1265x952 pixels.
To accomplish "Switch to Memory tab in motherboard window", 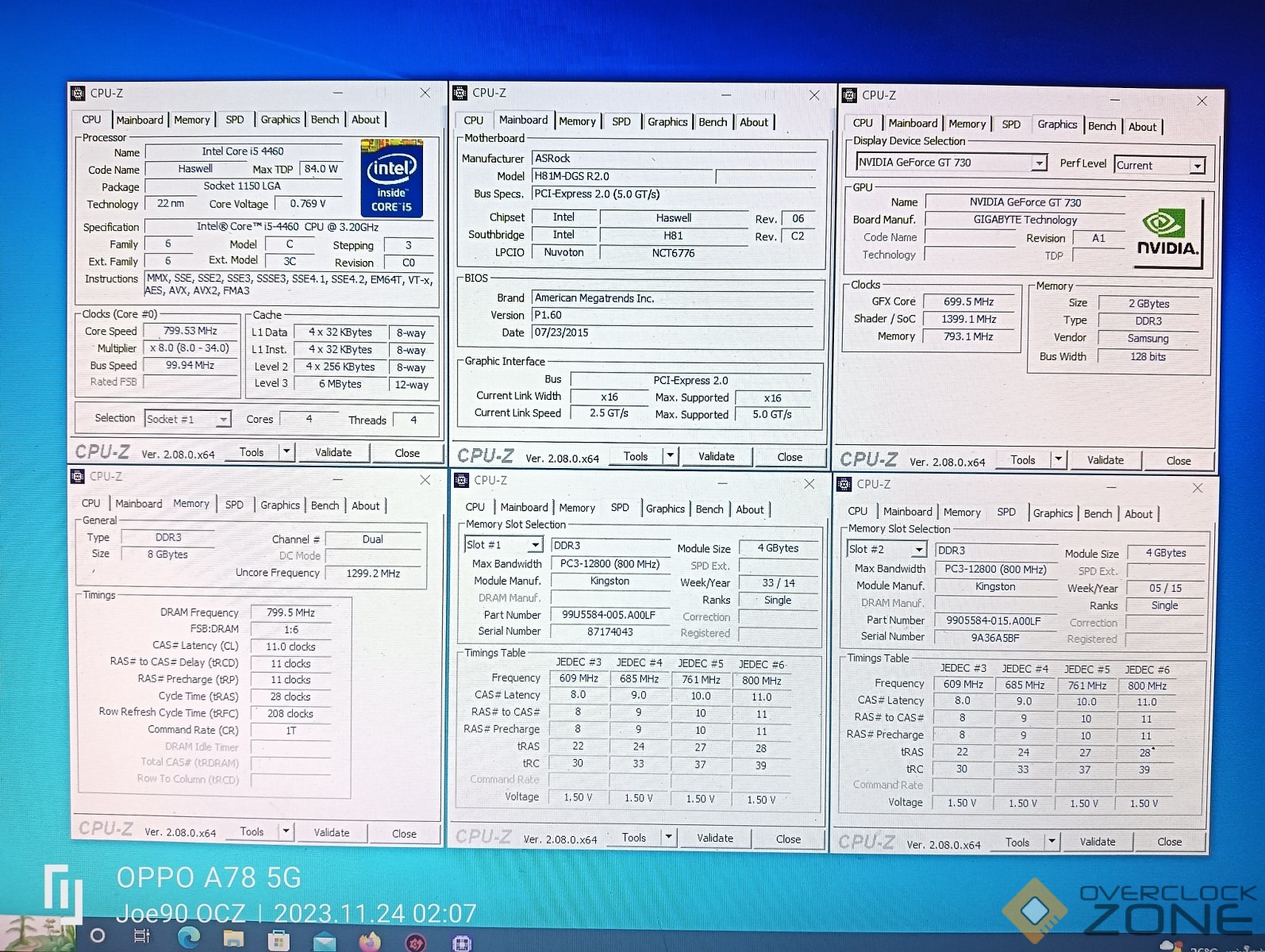I will (x=577, y=121).
